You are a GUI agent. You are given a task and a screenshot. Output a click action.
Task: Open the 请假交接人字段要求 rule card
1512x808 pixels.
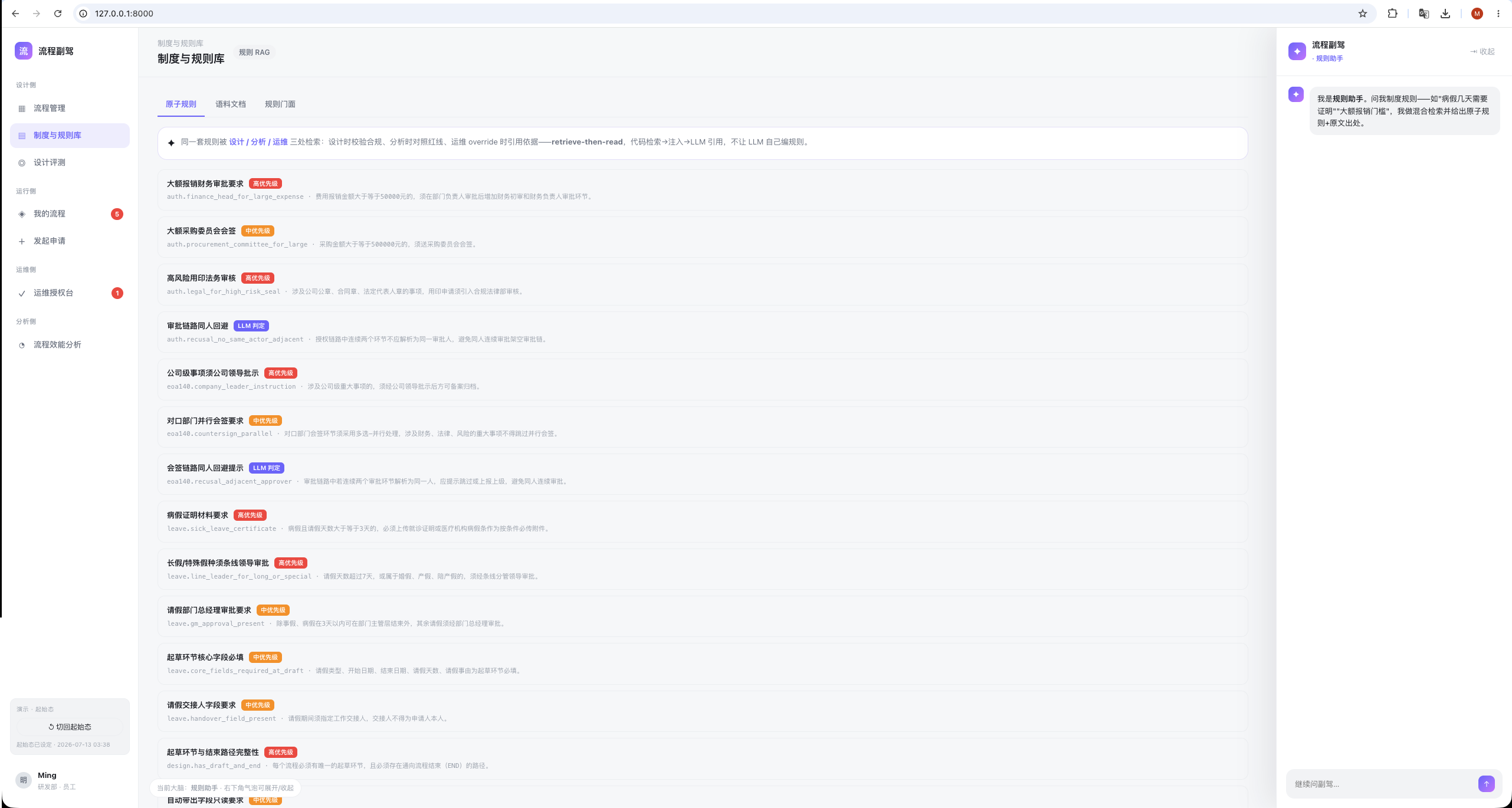coord(702,711)
